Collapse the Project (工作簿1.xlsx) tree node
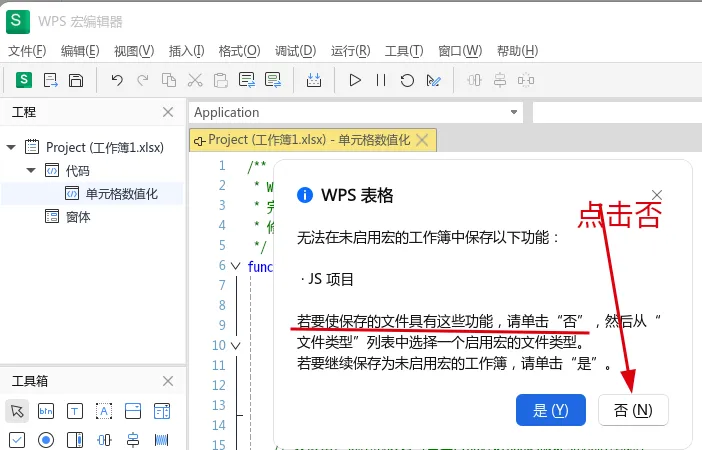This screenshot has height=450, width=702. [11, 147]
